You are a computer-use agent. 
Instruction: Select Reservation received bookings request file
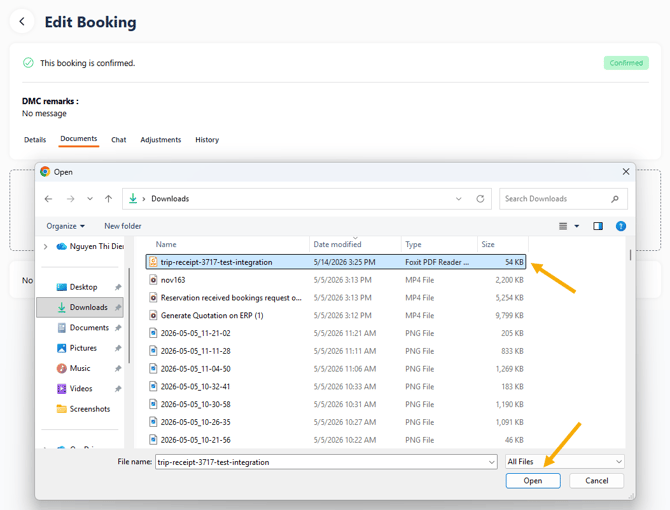(x=336, y=298)
